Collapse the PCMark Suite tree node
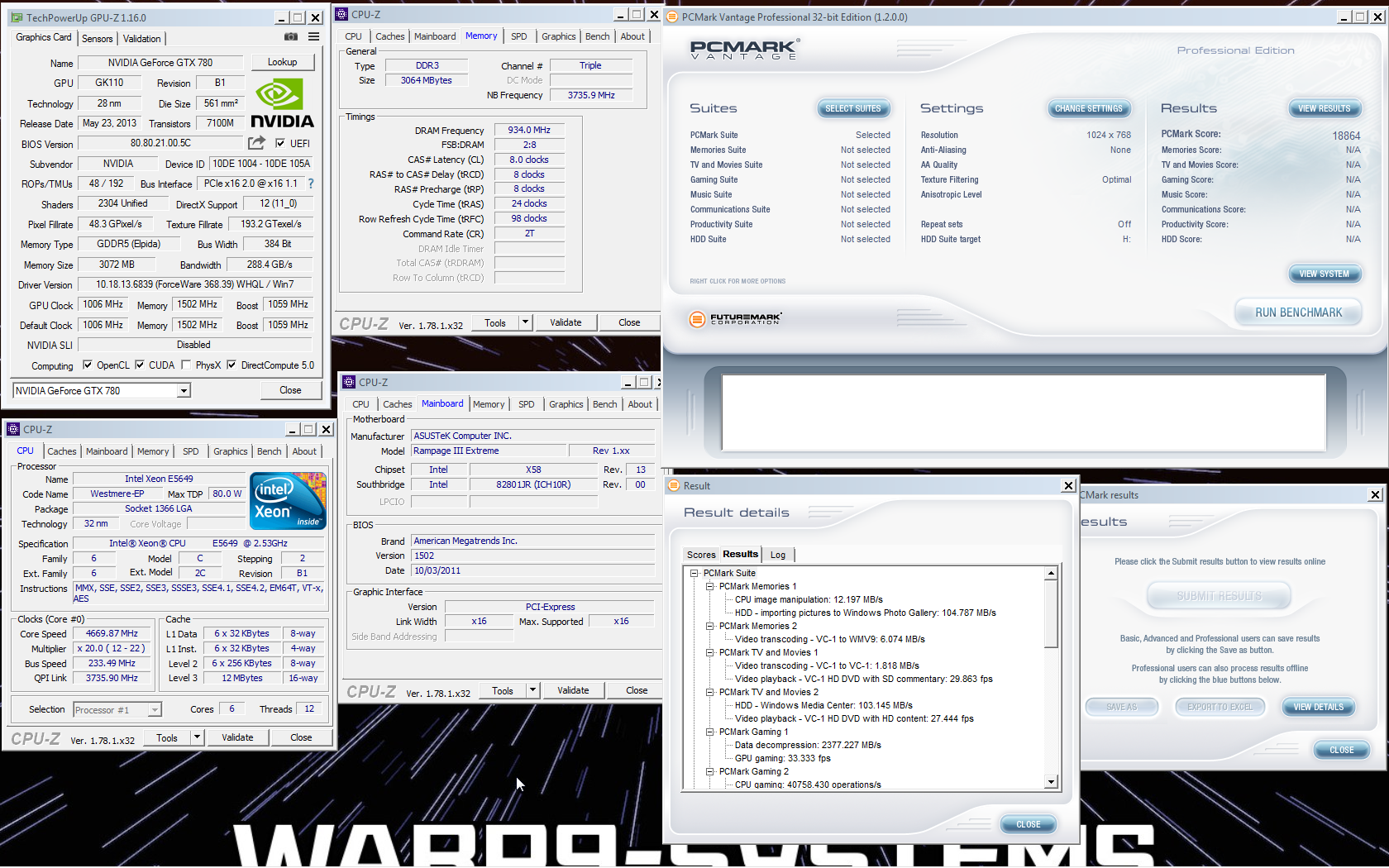Screen dimensions: 1389x868 pos(694,573)
